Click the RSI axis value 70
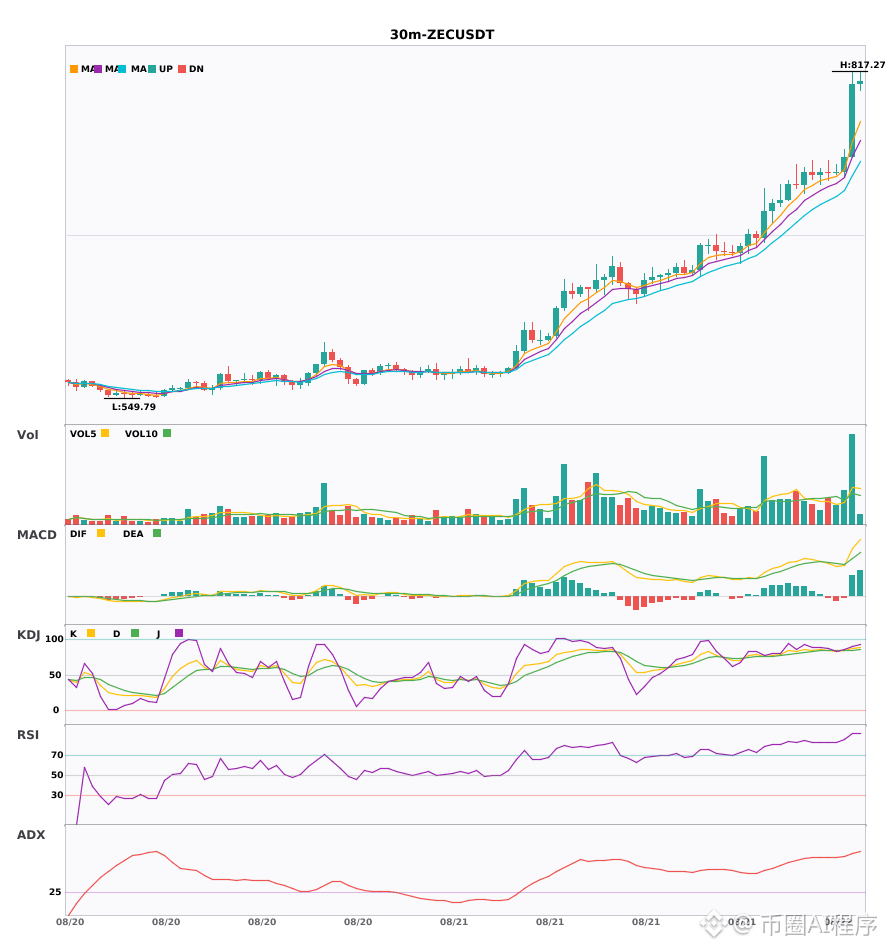Viewport: 885px width, 950px height. 57,755
